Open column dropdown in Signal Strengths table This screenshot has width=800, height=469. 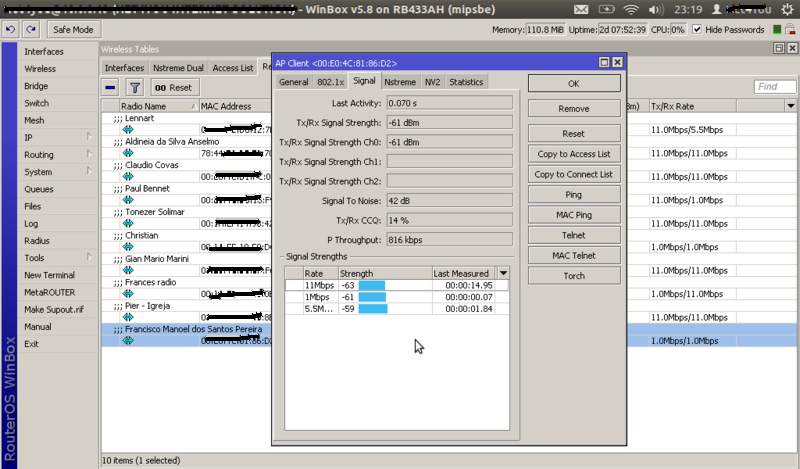[x=503, y=273]
